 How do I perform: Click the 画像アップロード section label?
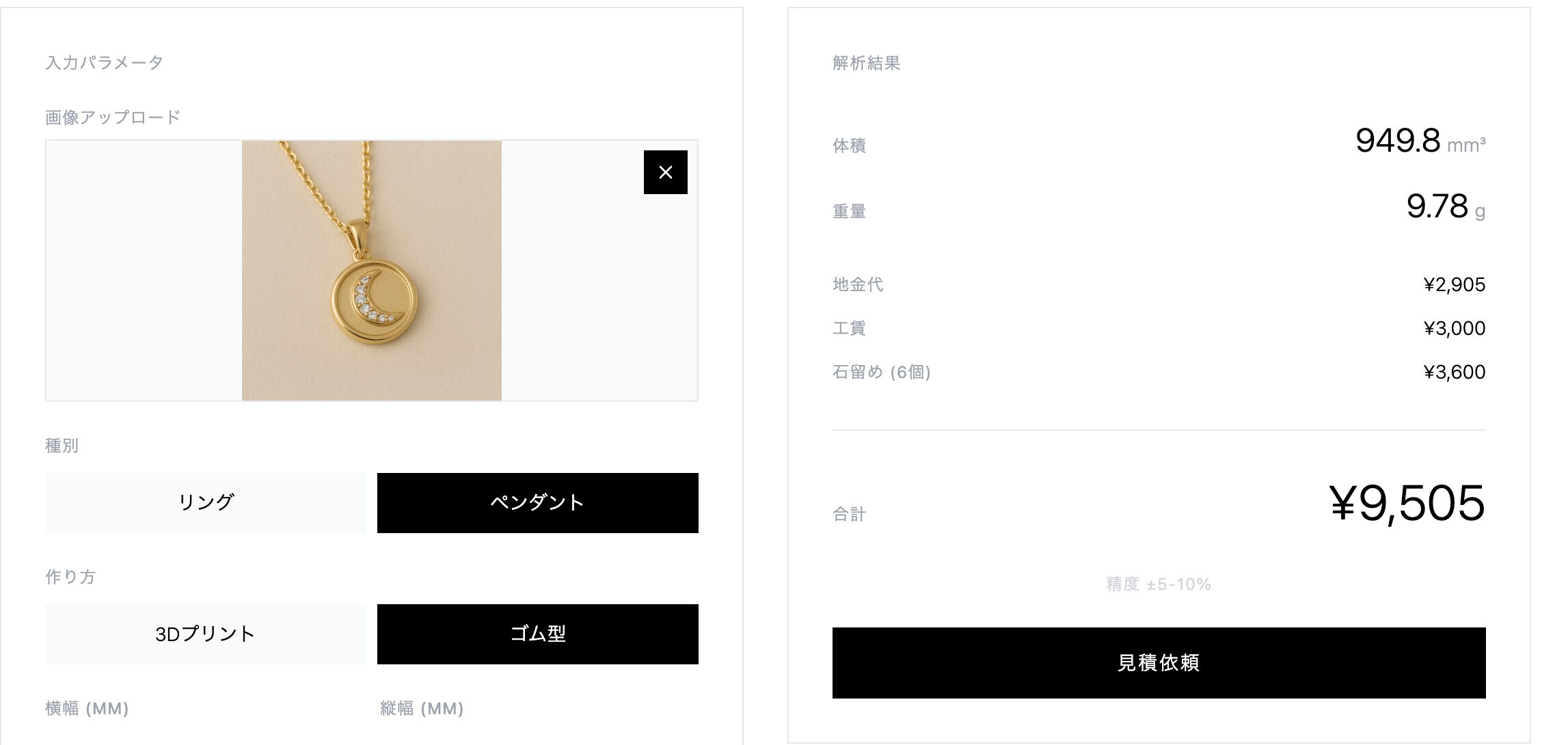tap(113, 118)
